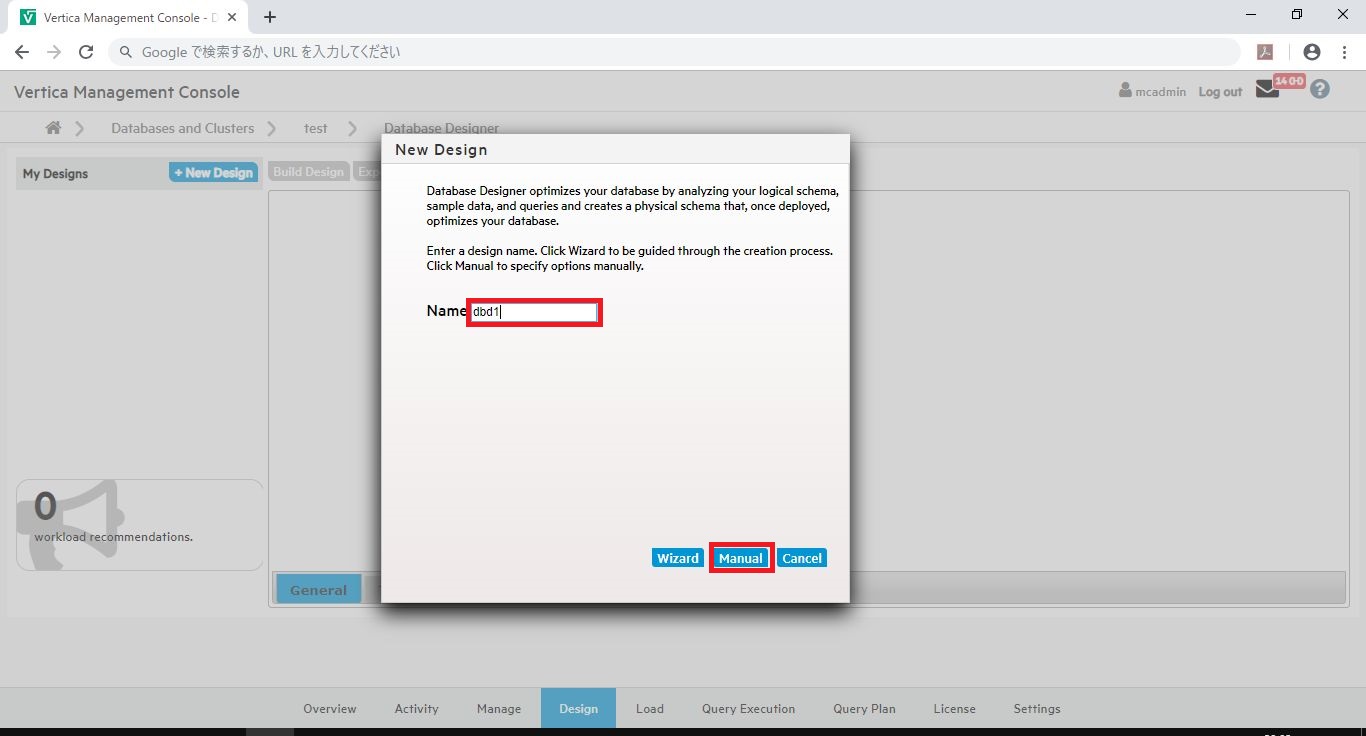Open the Query Plan tab
1366x736 pixels.
coord(864,708)
